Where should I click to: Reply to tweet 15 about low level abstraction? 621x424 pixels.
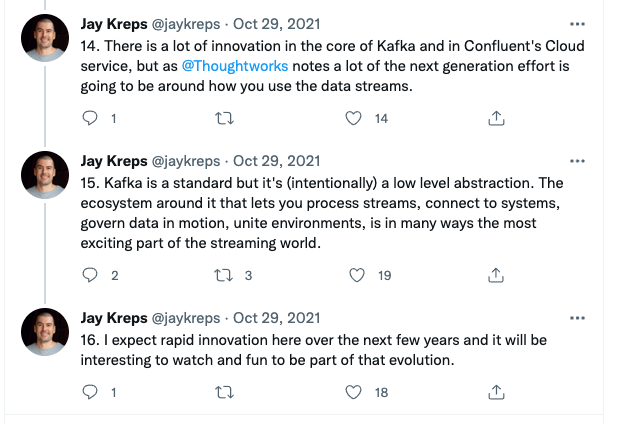(90, 275)
